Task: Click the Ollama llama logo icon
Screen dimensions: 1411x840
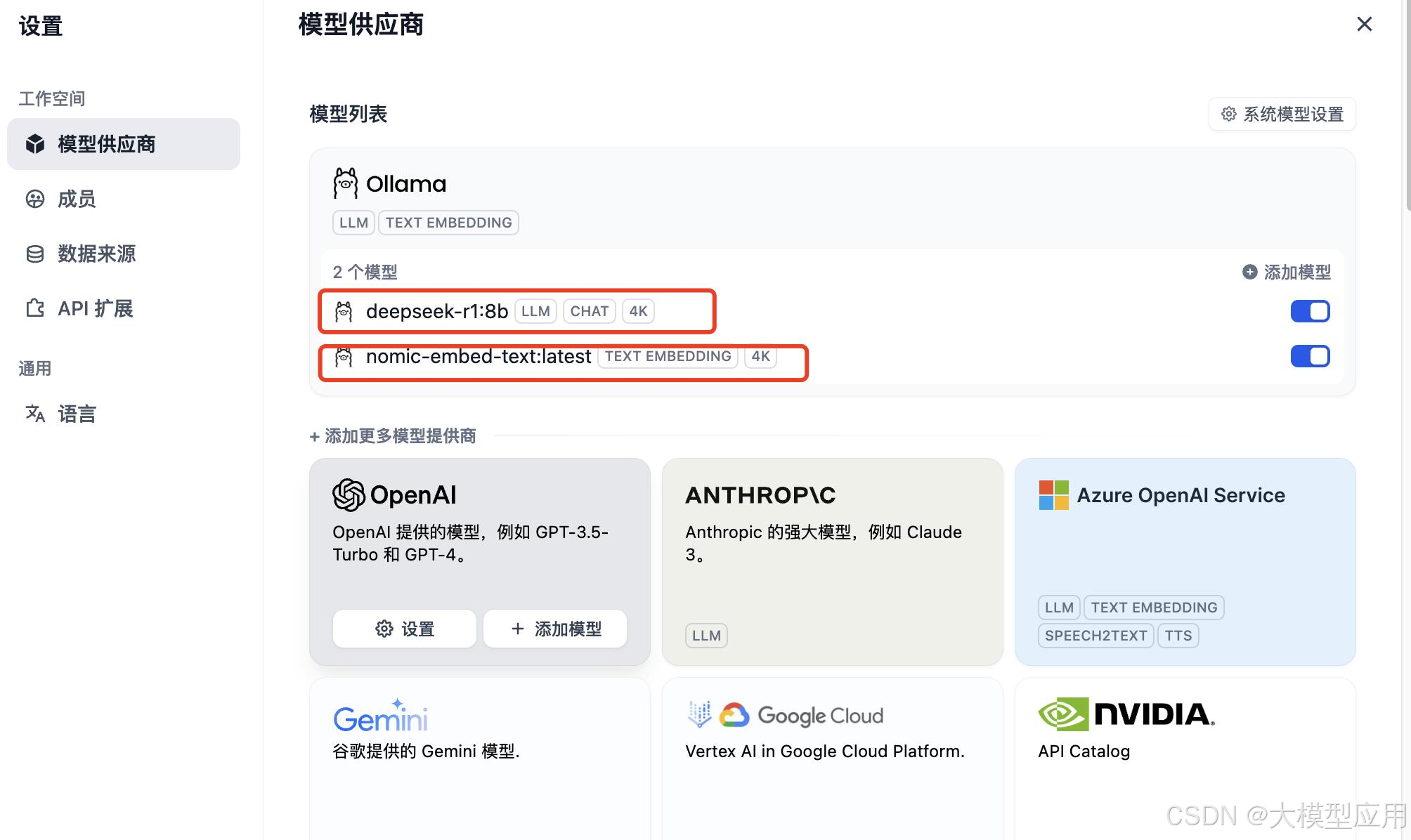Action: (x=345, y=183)
